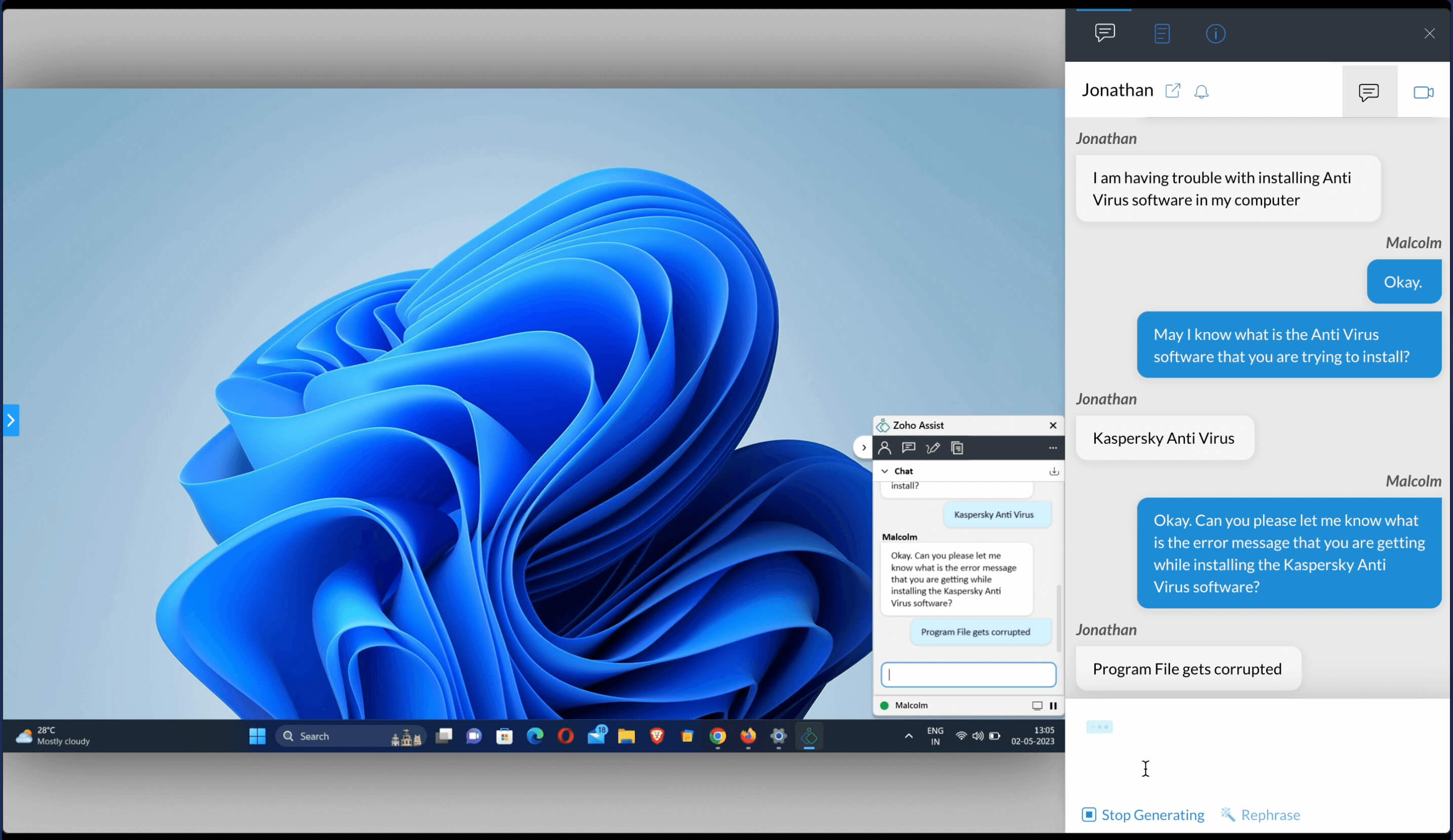Collapse the Chat section in Zoho Assist
This screenshot has width=1453, height=840.
tap(885, 471)
